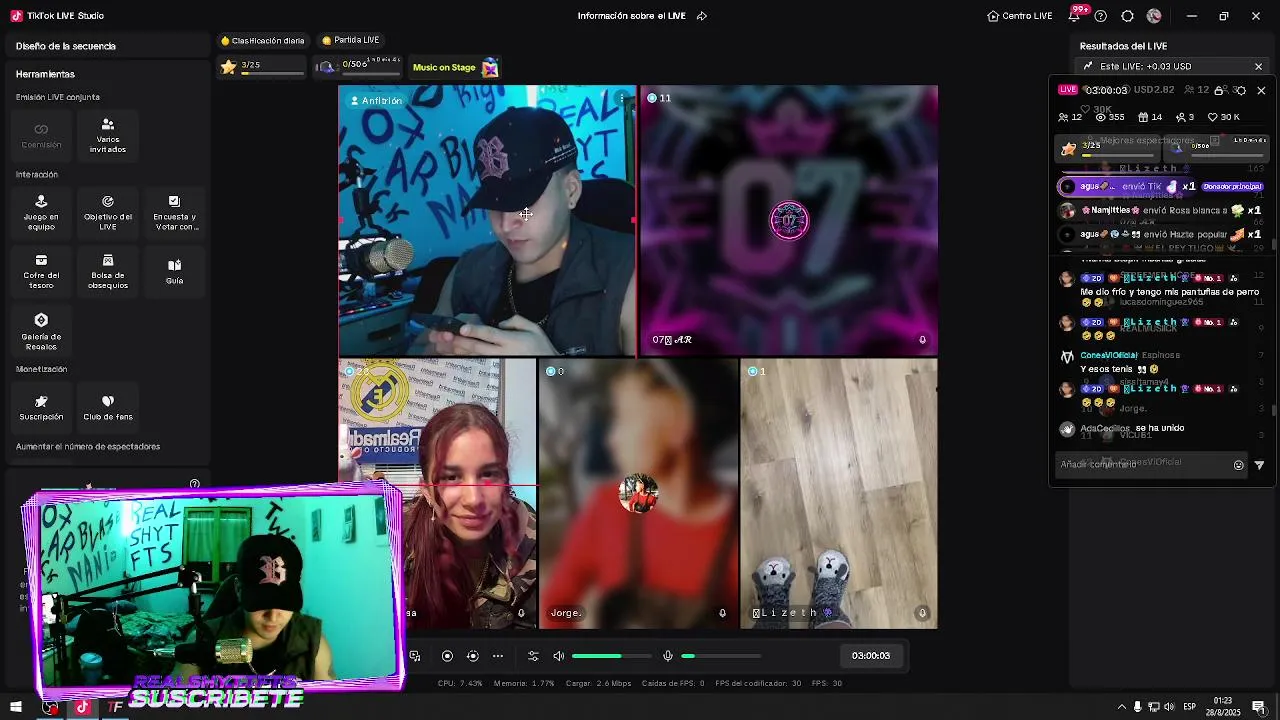Adjust microphone volume slider
The height and width of the screenshot is (720, 1280).
[720, 656]
